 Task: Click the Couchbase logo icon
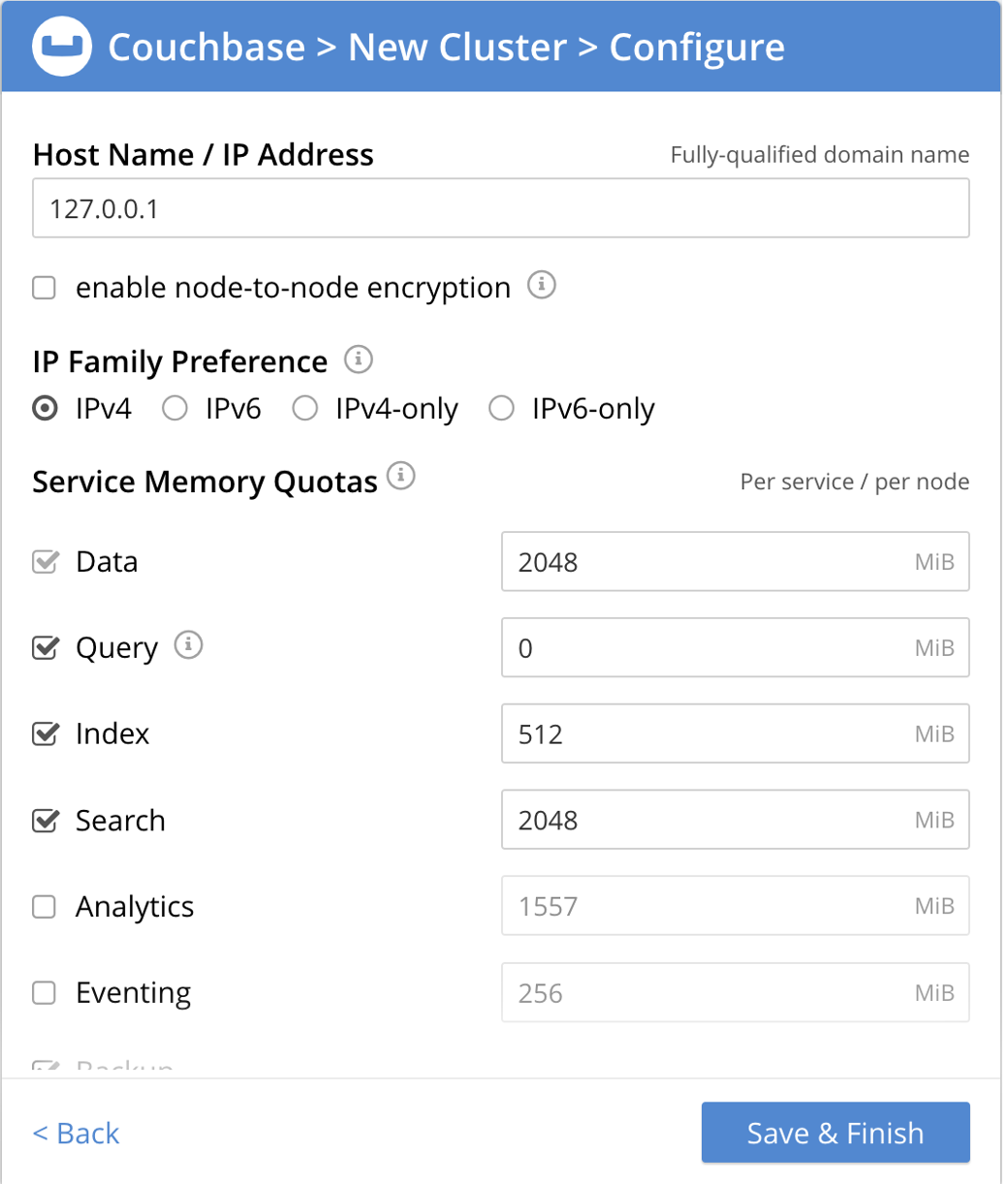[x=61, y=46]
